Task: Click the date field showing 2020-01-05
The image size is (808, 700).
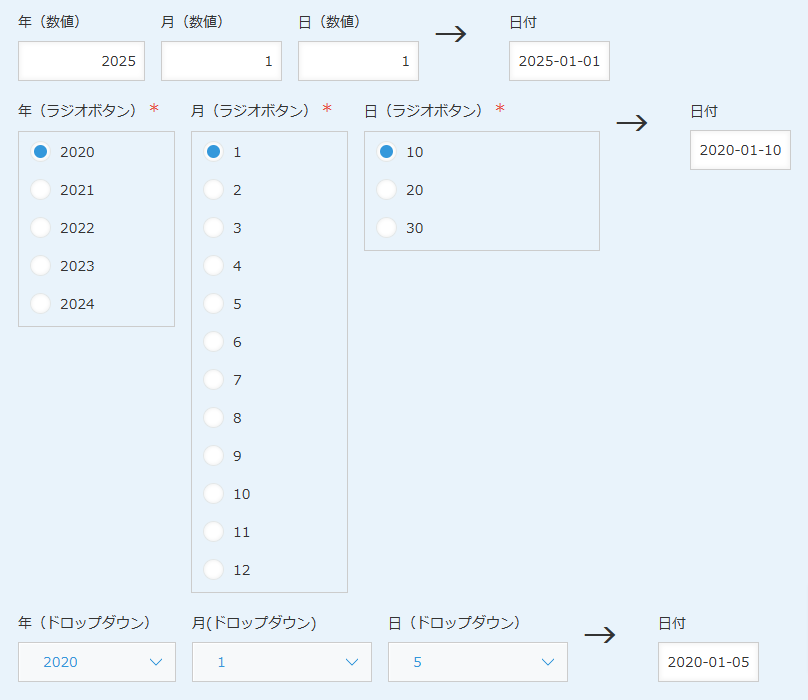Action: coord(708,662)
